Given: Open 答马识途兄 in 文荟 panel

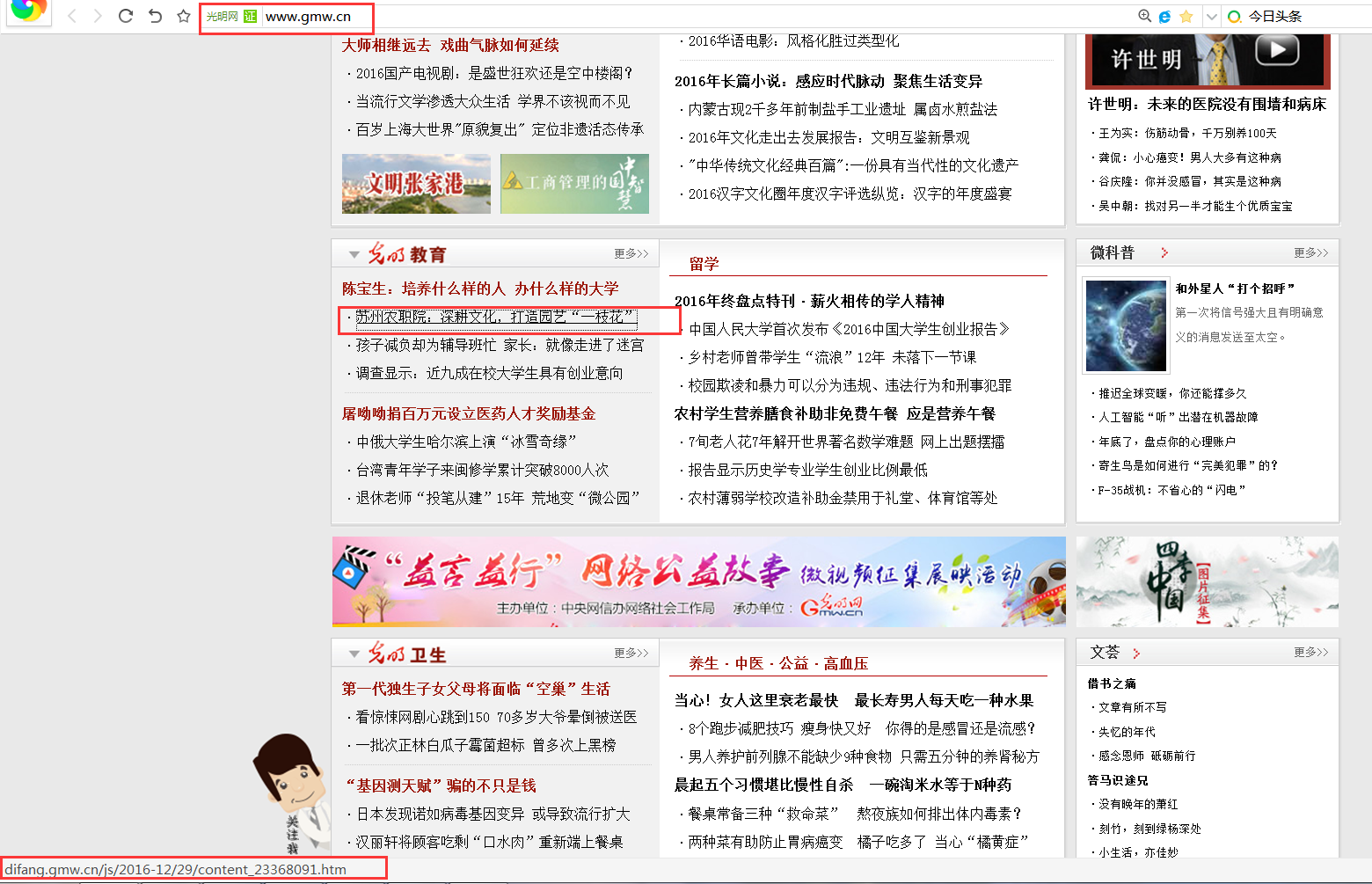Looking at the screenshot, I should pyautogui.click(x=1118, y=780).
